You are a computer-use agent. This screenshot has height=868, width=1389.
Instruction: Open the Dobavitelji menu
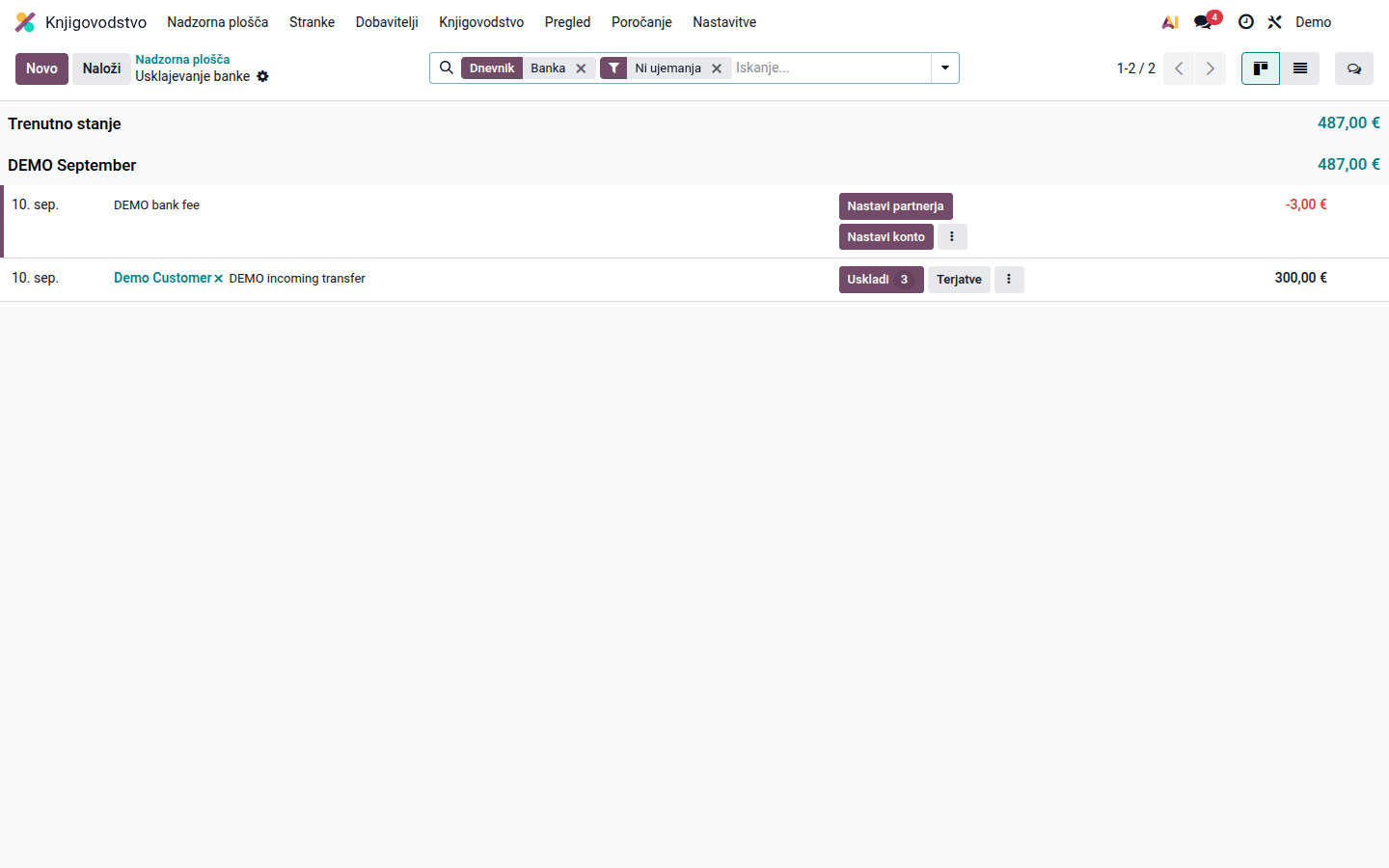[x=387, y=22]
